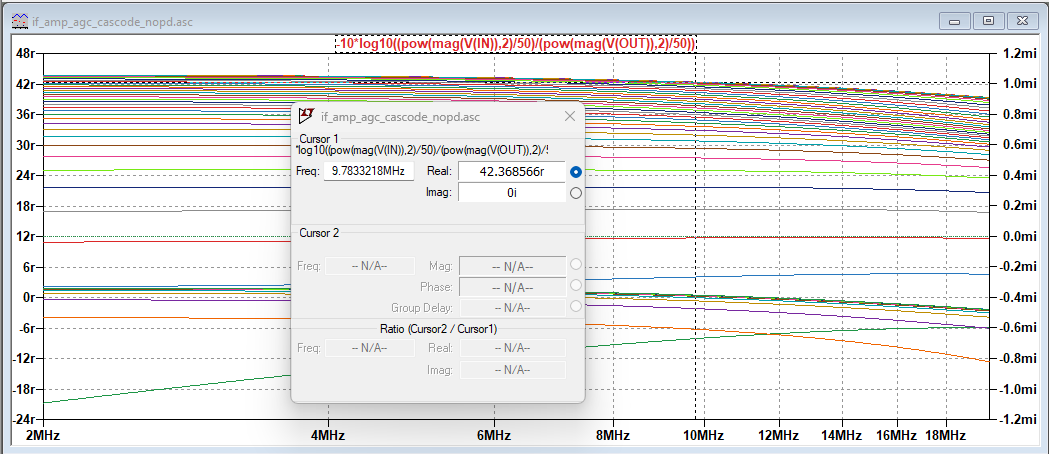Click the plot window title text
The image size is (1049, 454).
click(112, 22)
